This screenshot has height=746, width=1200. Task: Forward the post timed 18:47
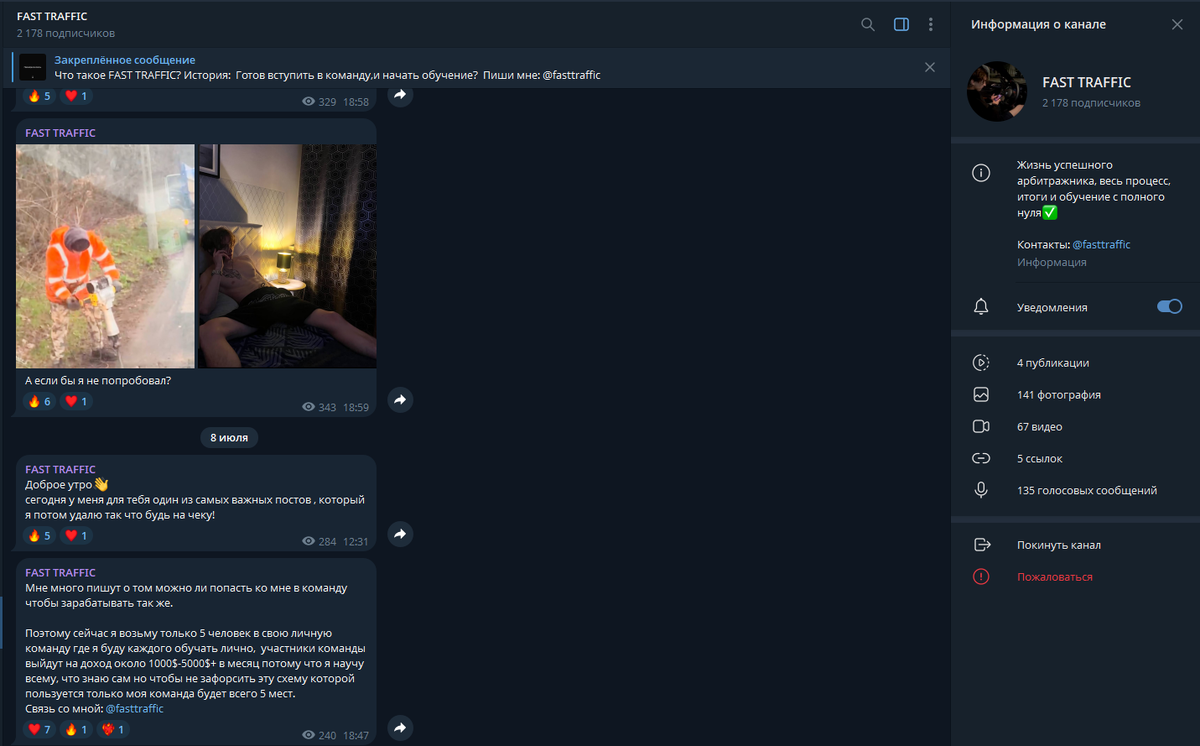tap(400, 728)
